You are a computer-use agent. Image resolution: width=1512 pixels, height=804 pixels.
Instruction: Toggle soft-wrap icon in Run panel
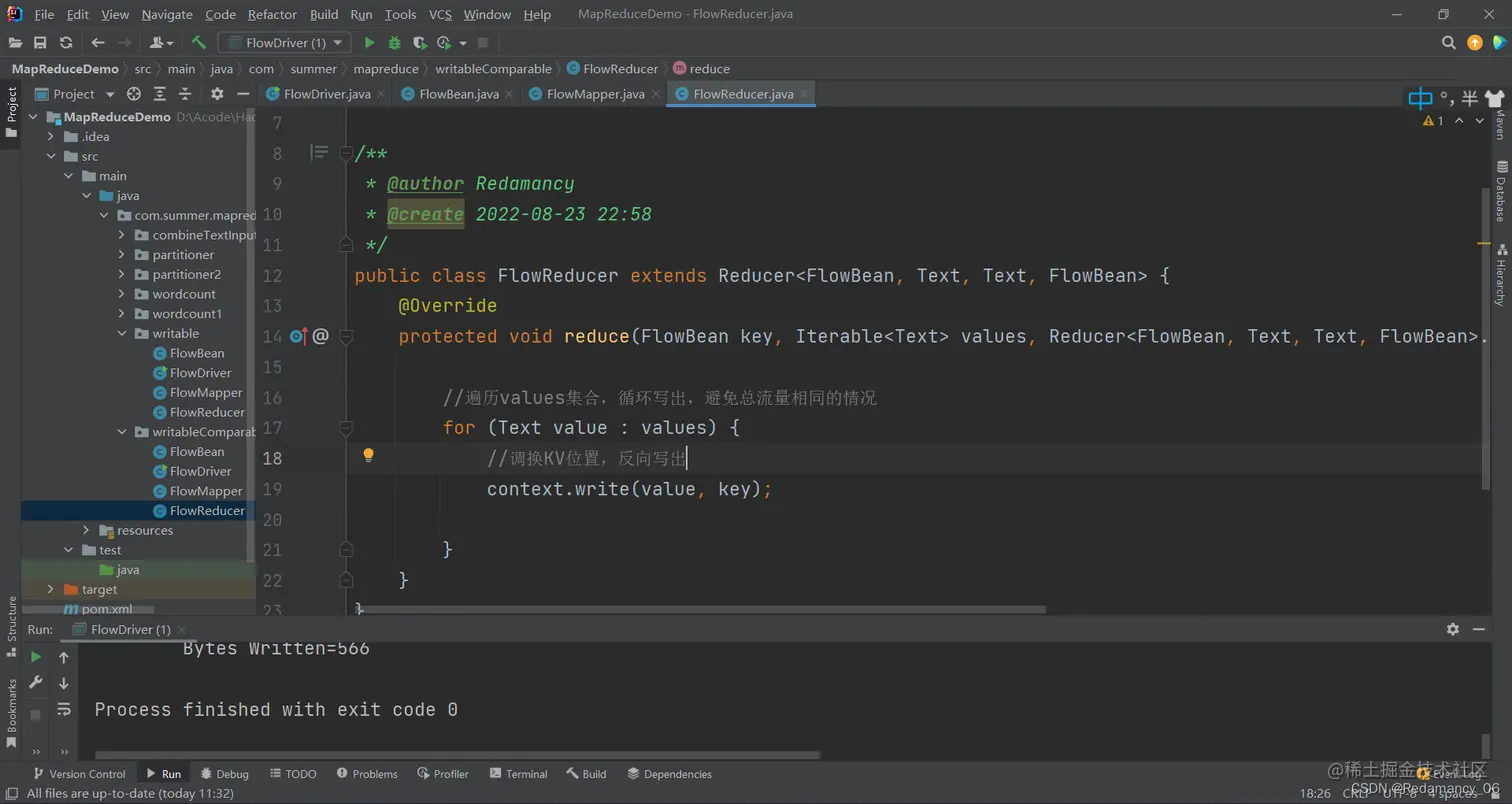[64, 709]
